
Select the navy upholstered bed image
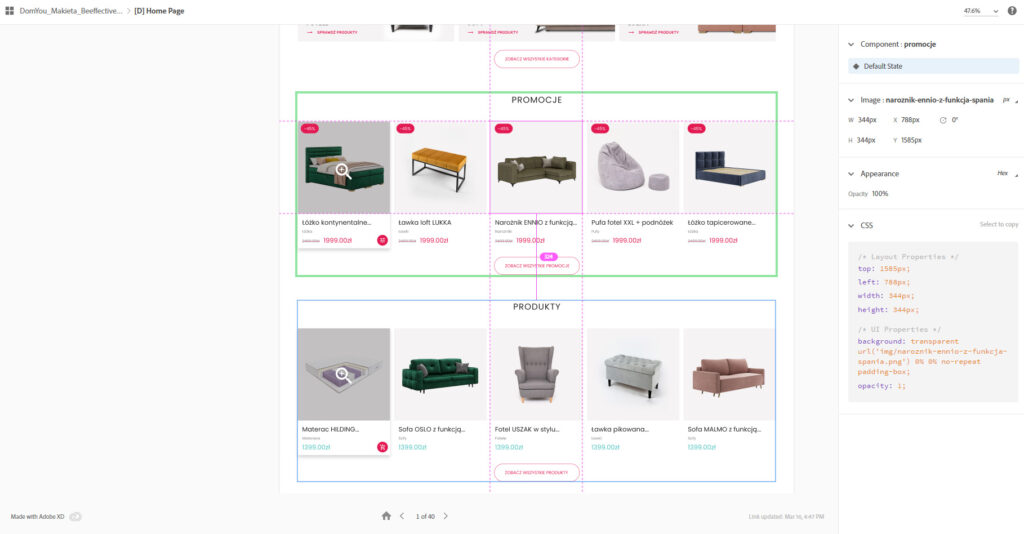pyautogui.click(x=729, y=167)
